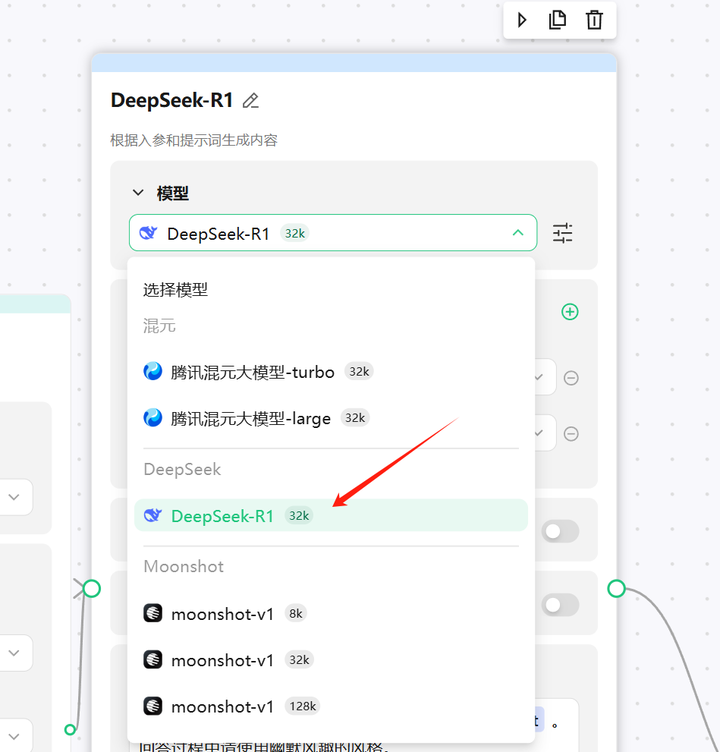Edit the DeepSeek-R1 node title pencil icon
Image resolution: width=720 pixels, height=752 pixels.
pyautogui.click(x=250, y=101)
